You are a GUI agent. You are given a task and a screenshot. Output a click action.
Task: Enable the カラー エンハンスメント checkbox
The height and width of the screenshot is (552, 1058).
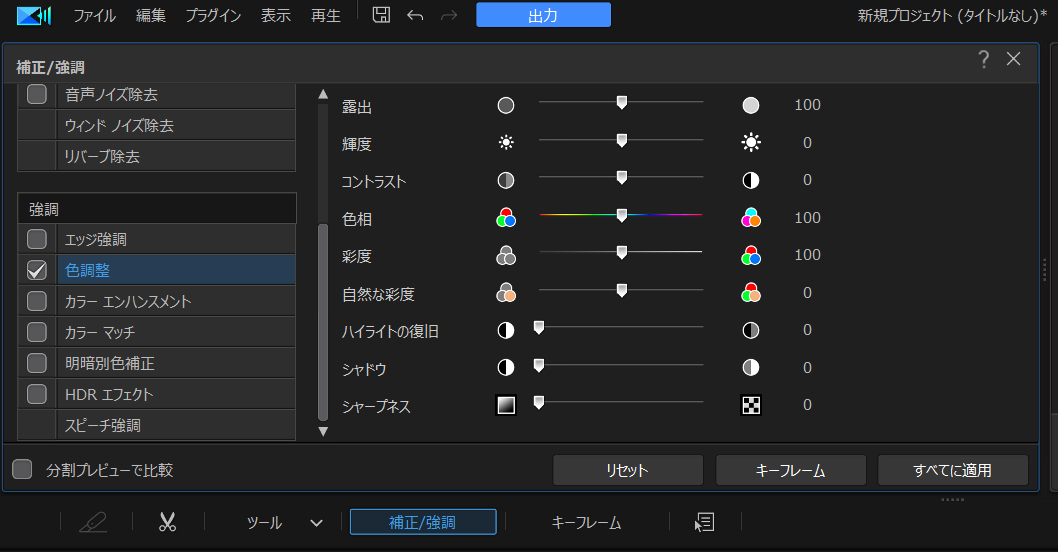[37, 301]
